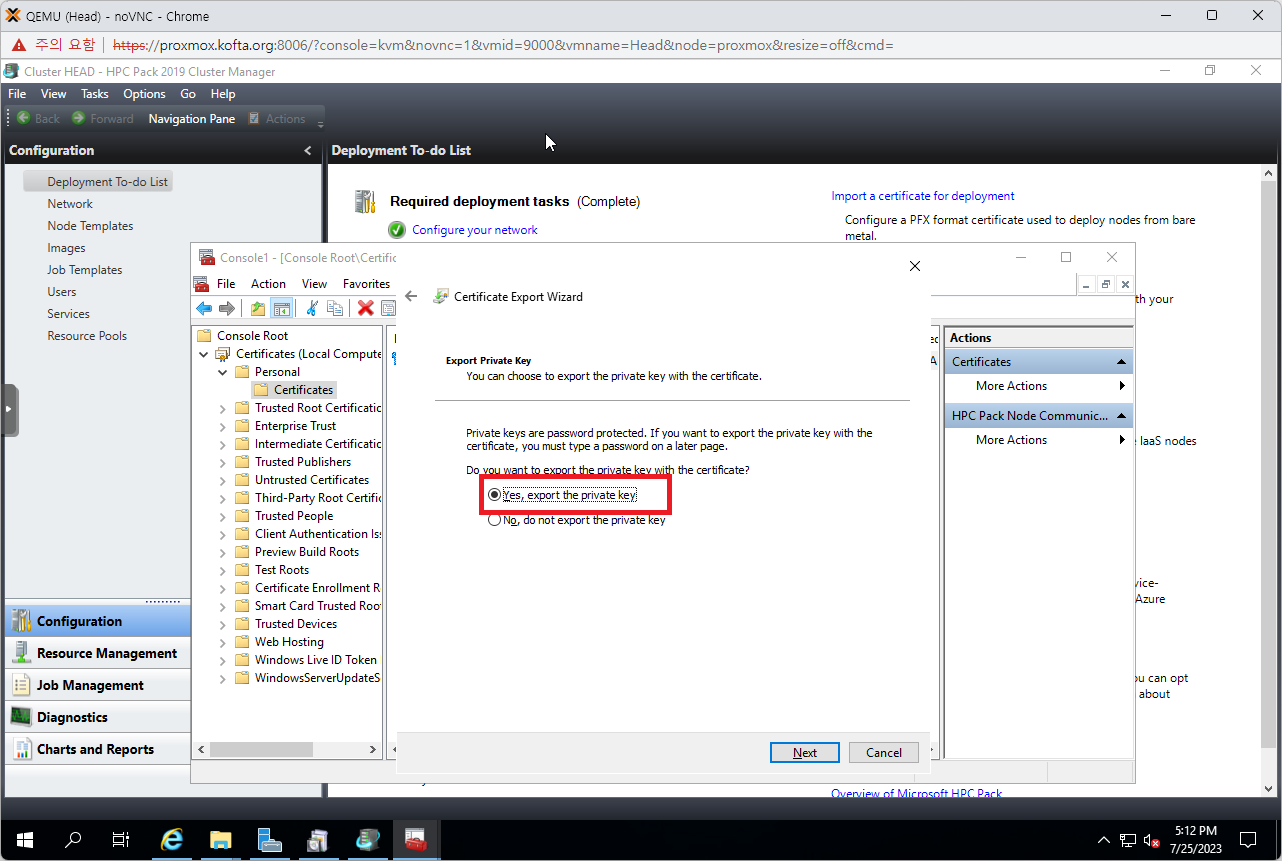Open Internet Explorer from the taskbar

[172, 840]
